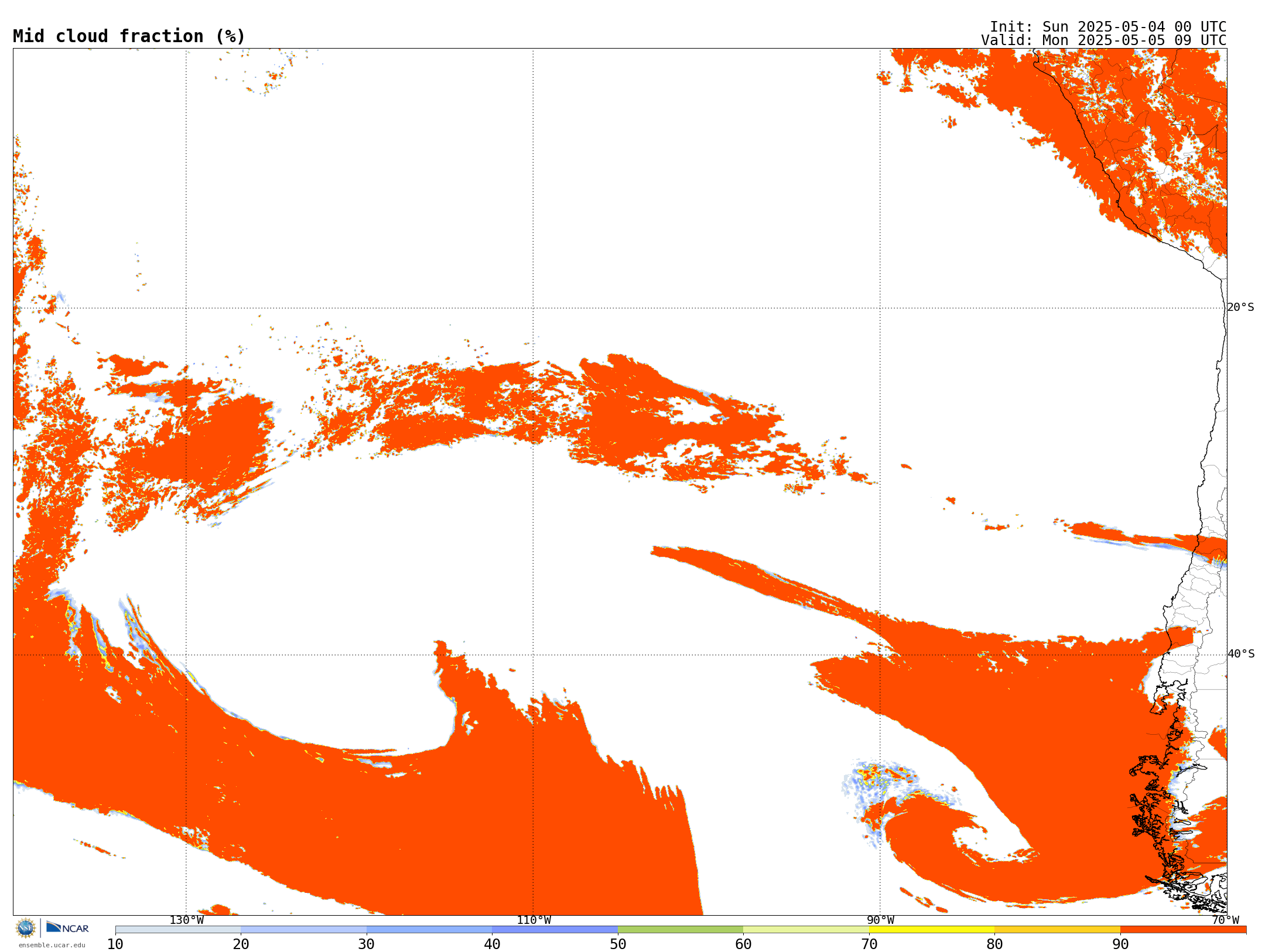This screenshot has width=1265, height=952.
Task: Click the 40°S latitude label
Action: pyautogui.click(x=1241, y=654)
